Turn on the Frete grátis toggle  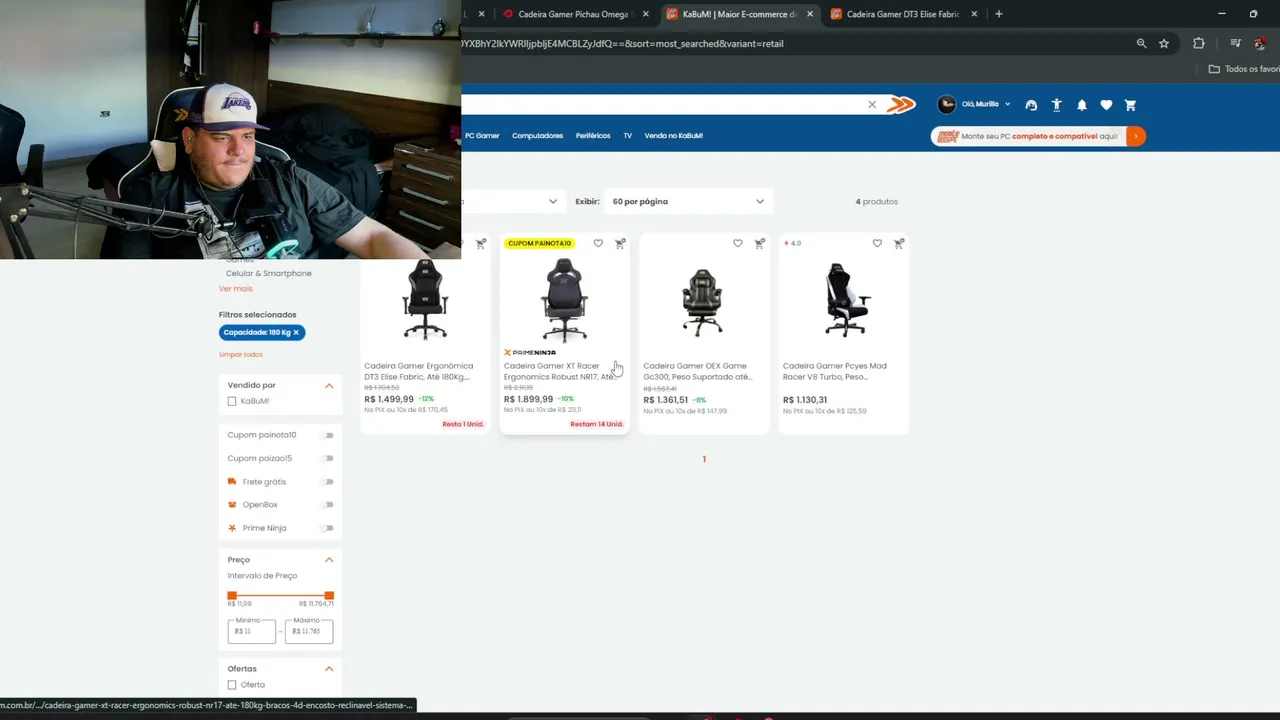(x=327, y=482)
